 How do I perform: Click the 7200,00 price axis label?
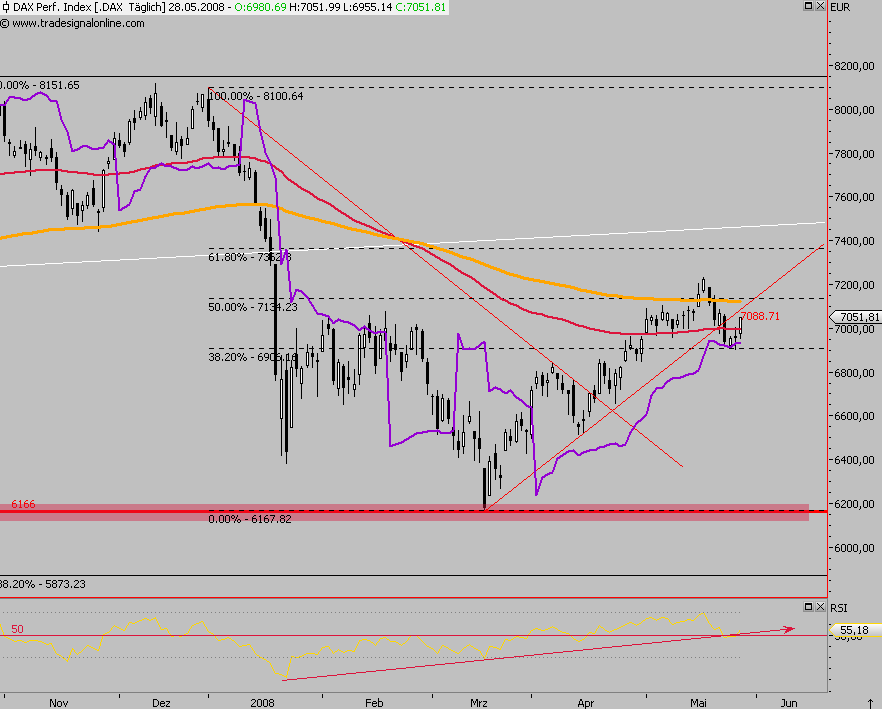click(854, 285)
